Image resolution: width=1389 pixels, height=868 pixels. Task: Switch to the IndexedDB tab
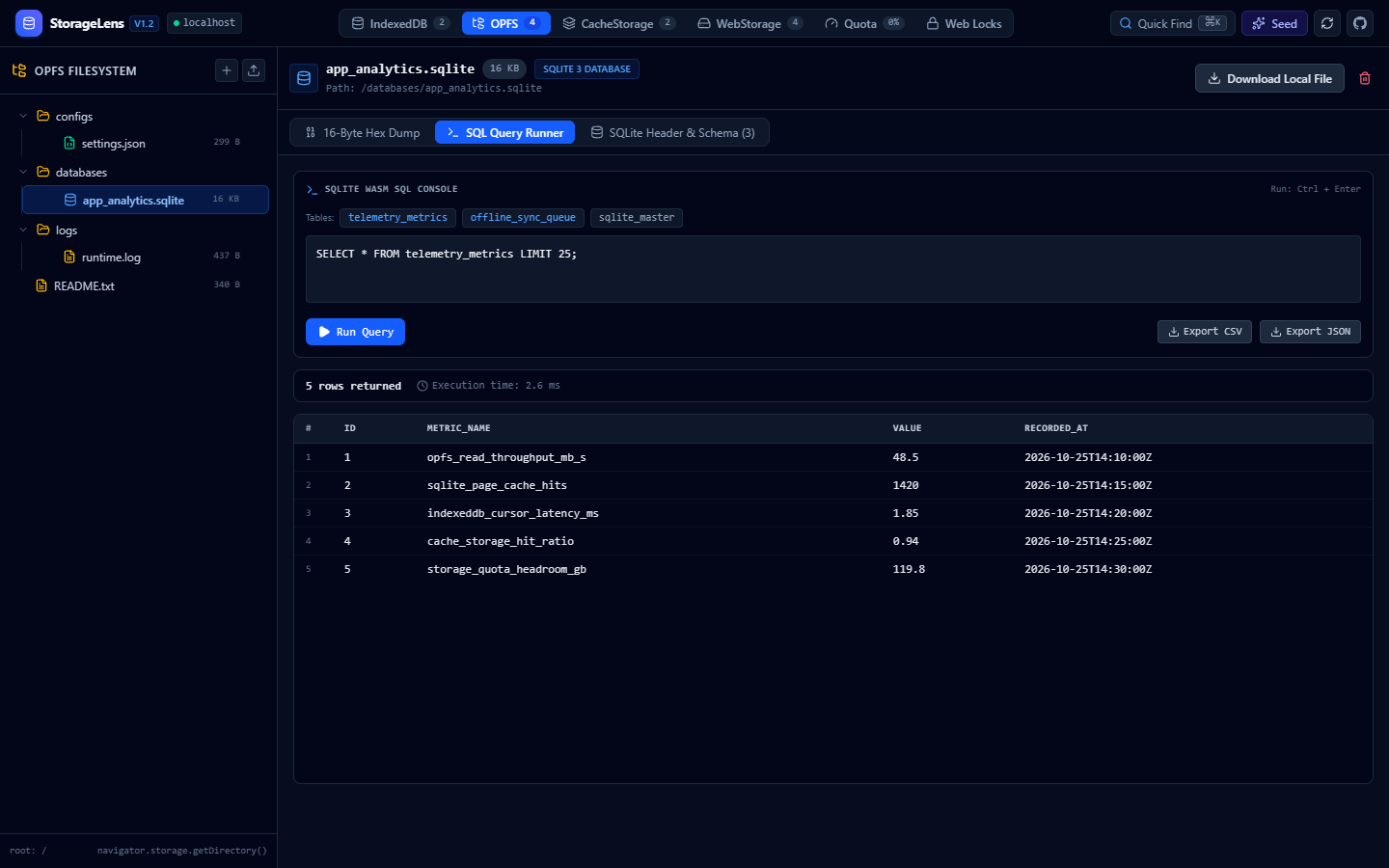(x=400, y=23)
